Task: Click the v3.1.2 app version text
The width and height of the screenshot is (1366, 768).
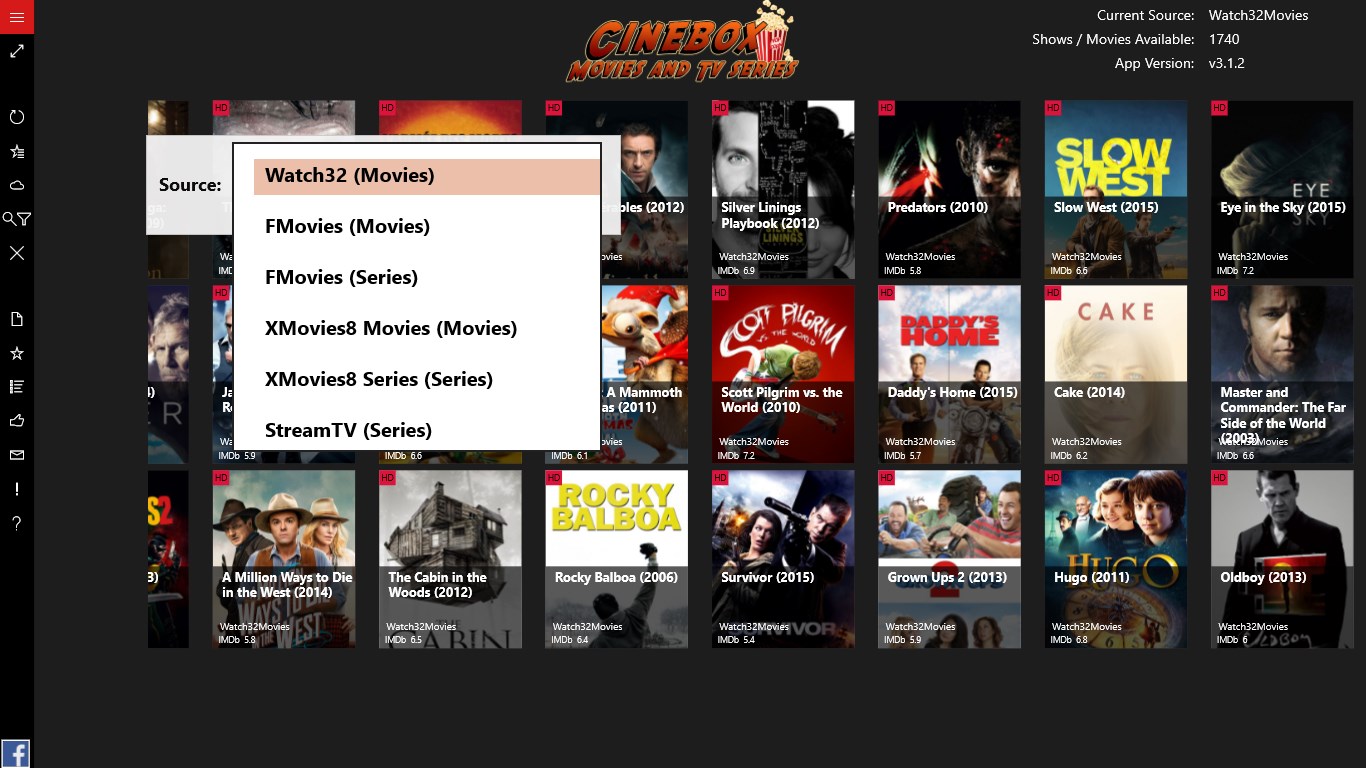Action: click(x=1226, y=63)
